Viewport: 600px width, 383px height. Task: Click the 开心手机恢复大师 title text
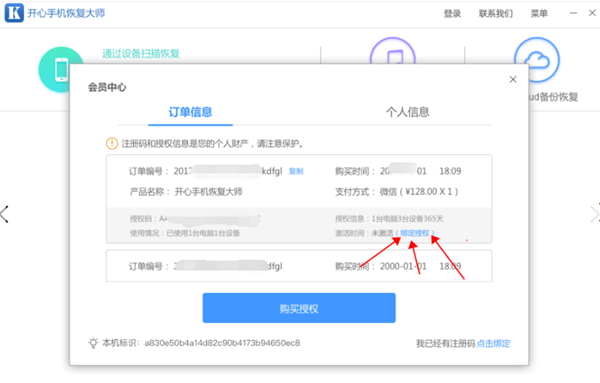tap(66, 13)
